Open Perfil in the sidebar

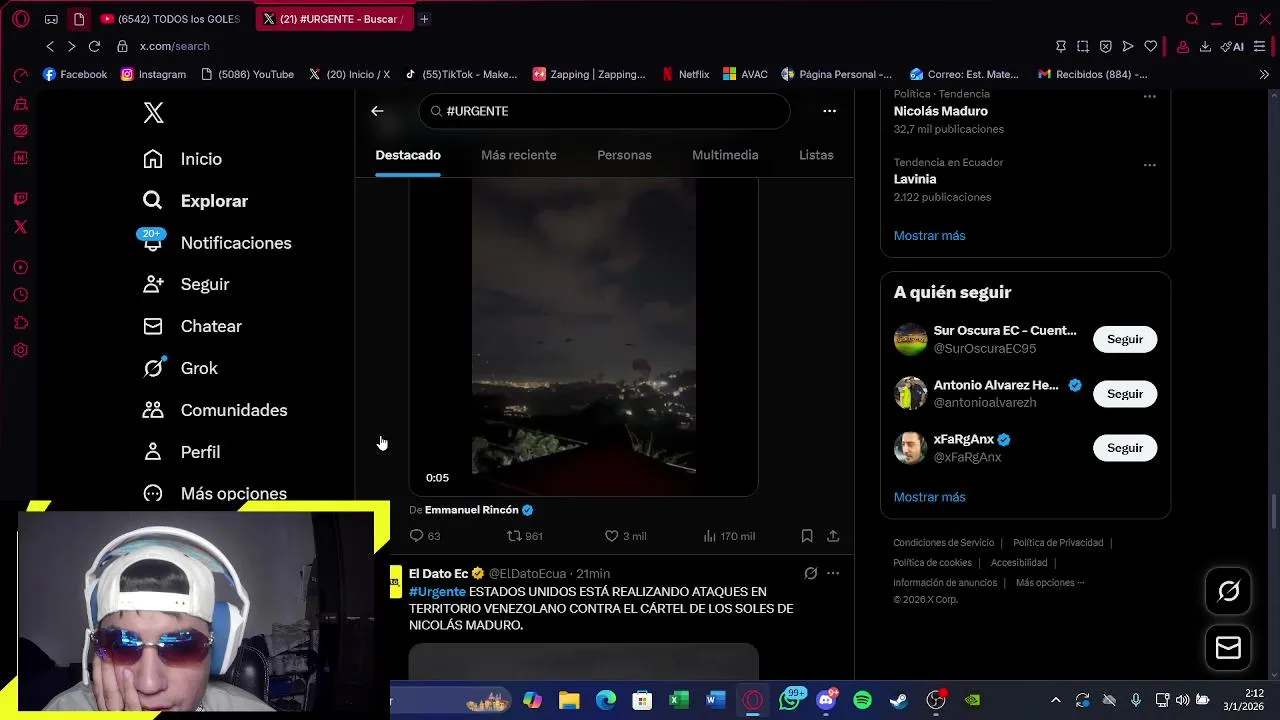181,452
